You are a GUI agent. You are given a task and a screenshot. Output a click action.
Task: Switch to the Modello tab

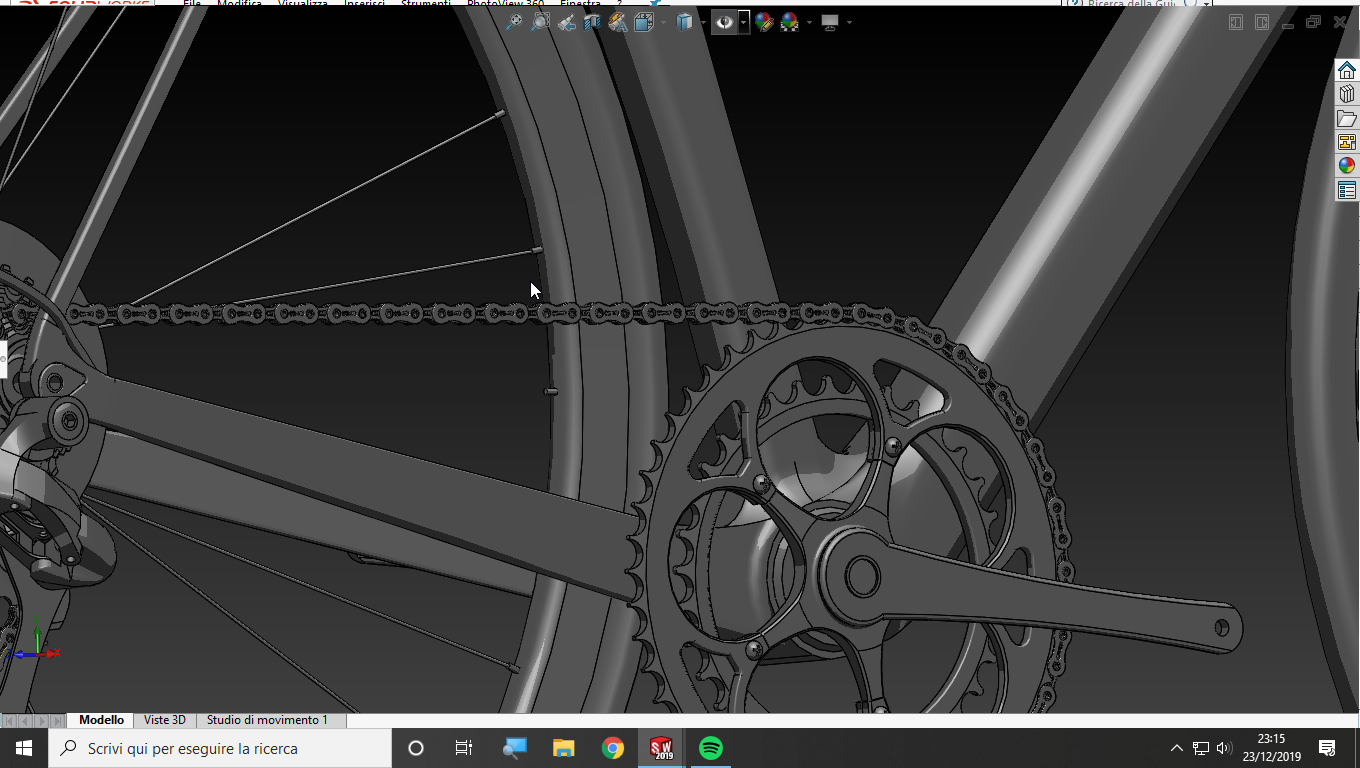tap(101, 720)
